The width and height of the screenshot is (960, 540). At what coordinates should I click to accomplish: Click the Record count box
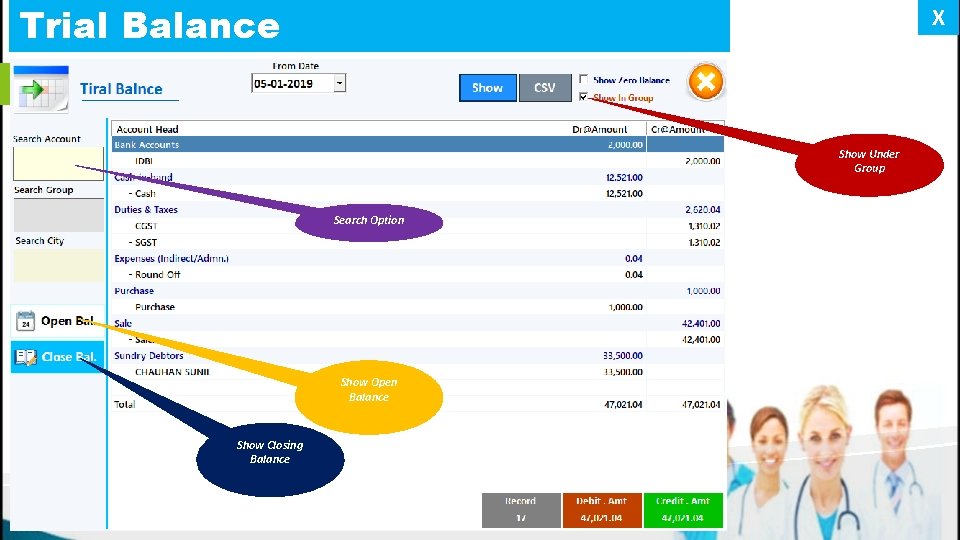click(521, 510)
